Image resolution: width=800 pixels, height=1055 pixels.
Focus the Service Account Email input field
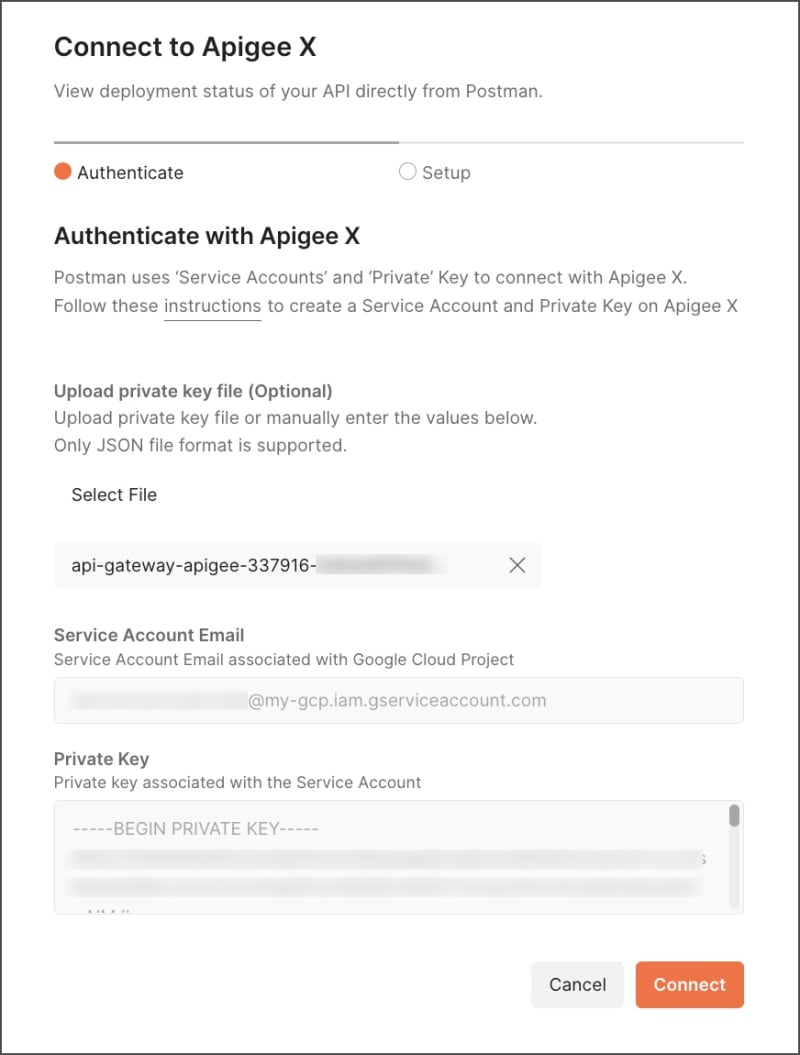pyautogui.click(x=398, y=700)
